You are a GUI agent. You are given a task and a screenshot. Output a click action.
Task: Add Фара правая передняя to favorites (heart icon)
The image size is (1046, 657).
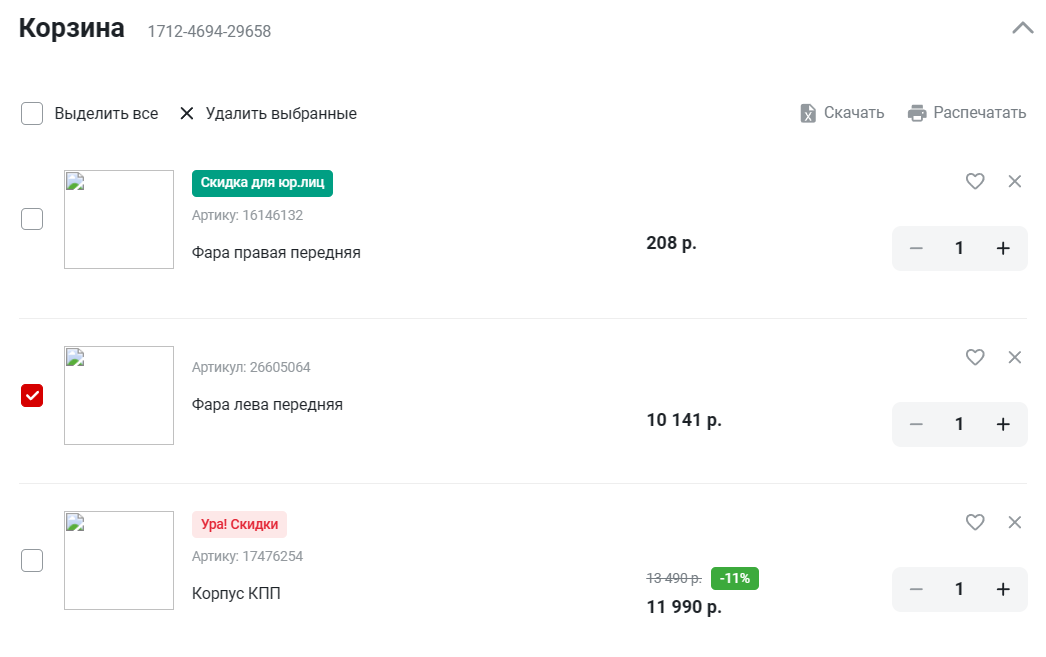[x=975, y=181]
